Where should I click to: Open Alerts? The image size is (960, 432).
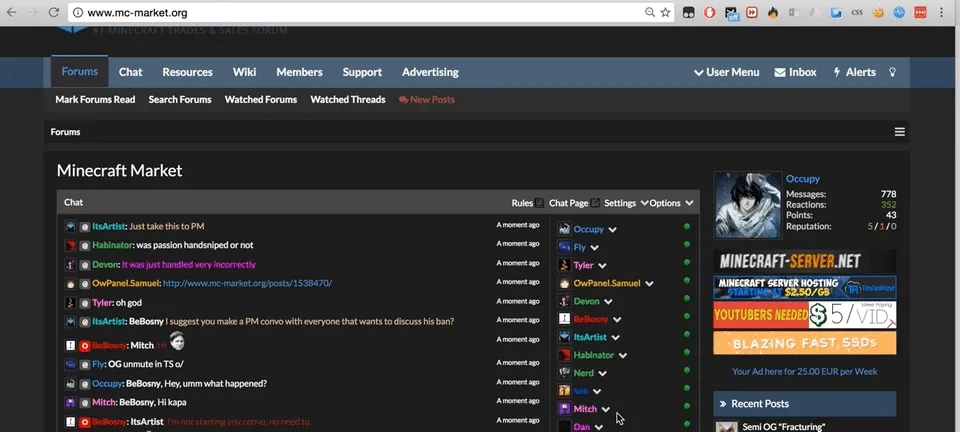pos(855,72)
